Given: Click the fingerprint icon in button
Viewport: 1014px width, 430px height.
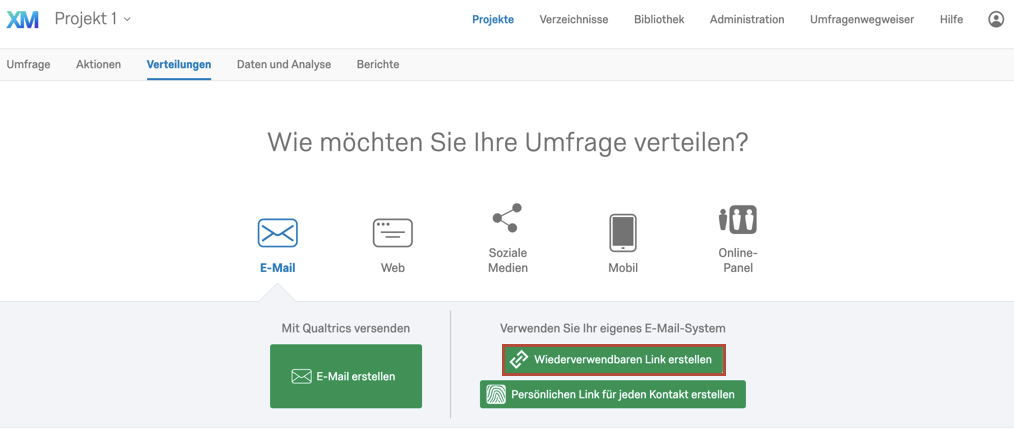Looking at the screenshot, I should [x=496, y=394].
